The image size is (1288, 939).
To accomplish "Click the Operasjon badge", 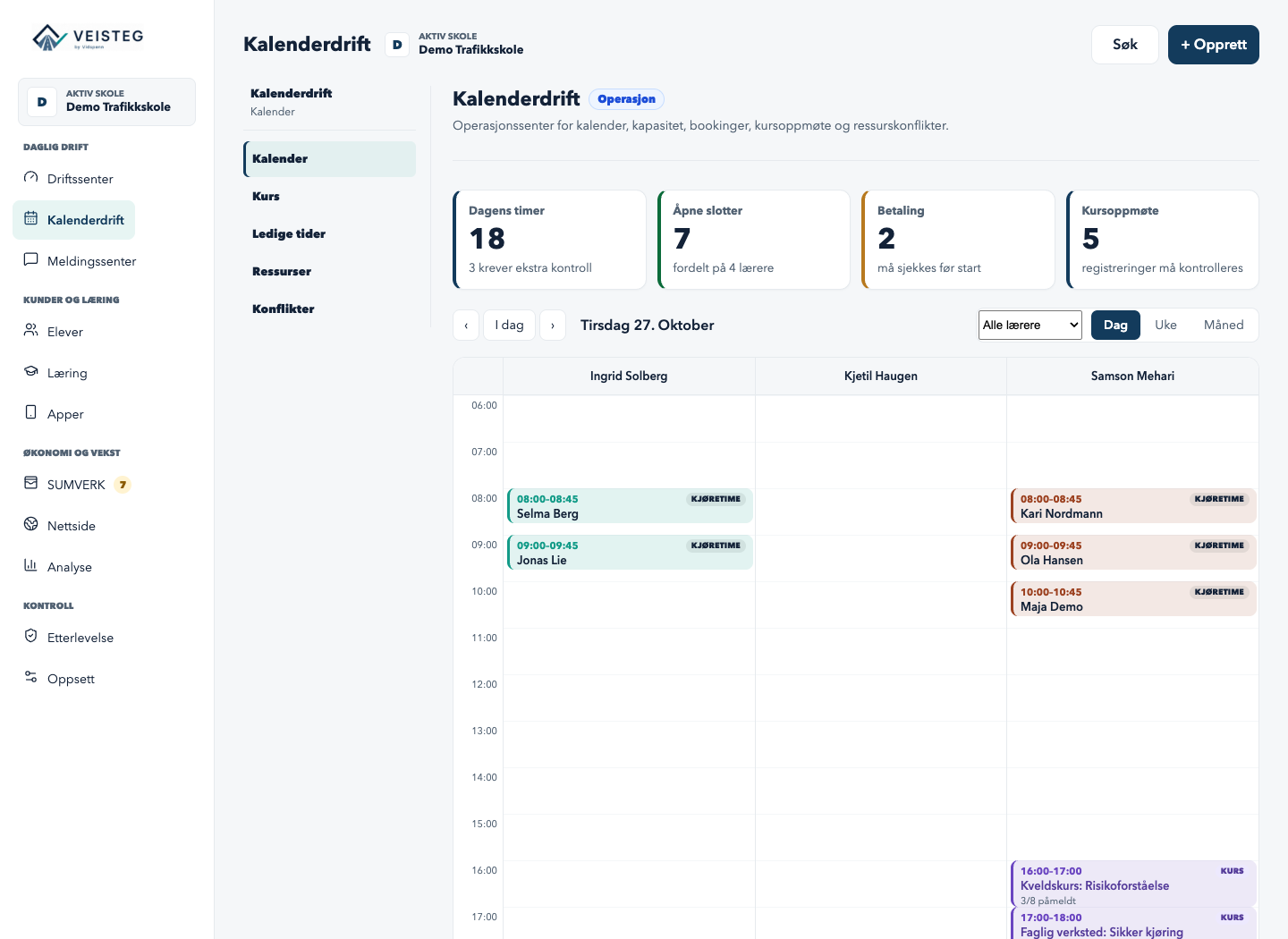I will pyautogui.click(x=626, y=99).
